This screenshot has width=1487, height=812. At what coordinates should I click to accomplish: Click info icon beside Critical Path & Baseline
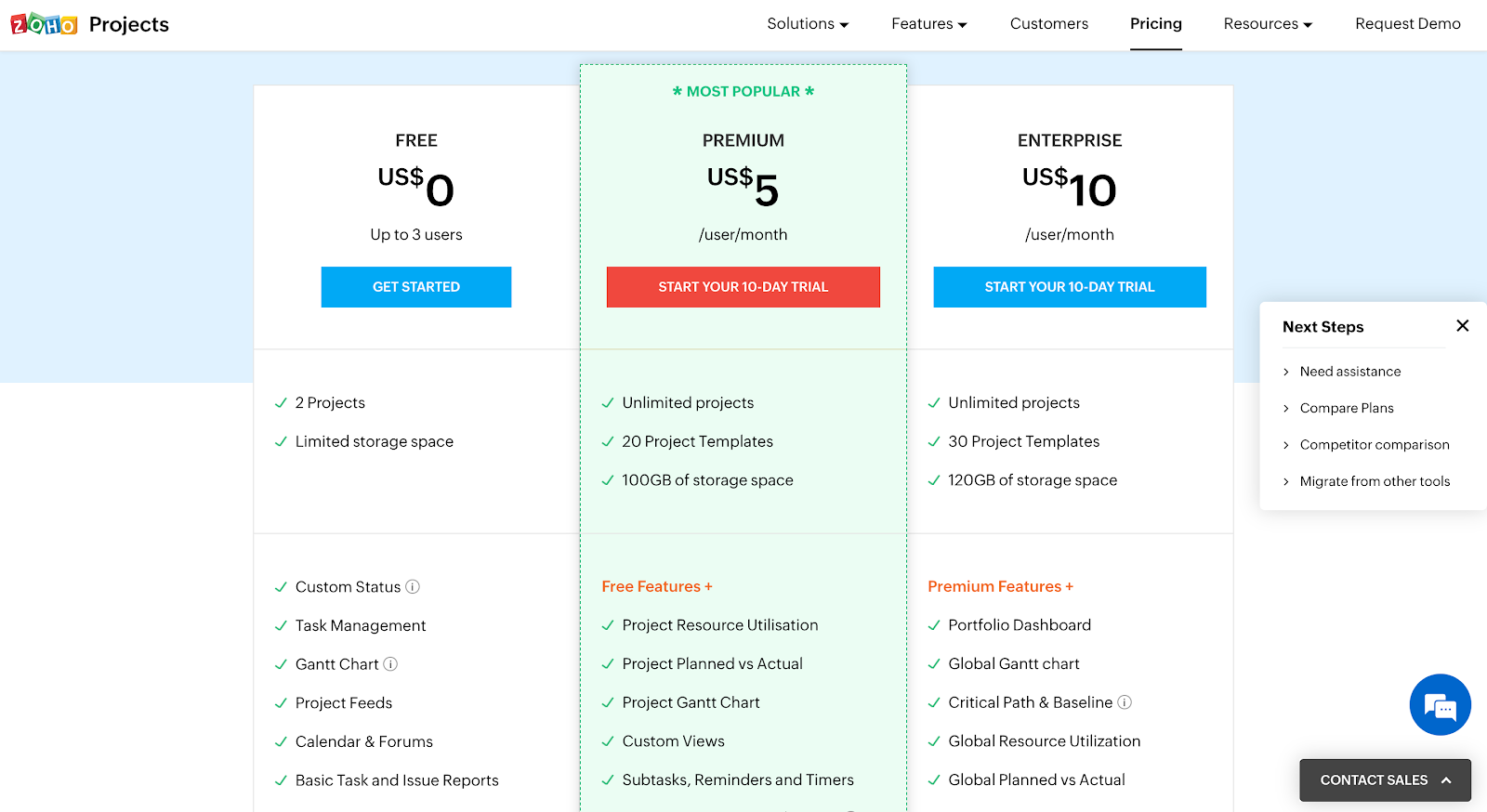point(1125,702)
